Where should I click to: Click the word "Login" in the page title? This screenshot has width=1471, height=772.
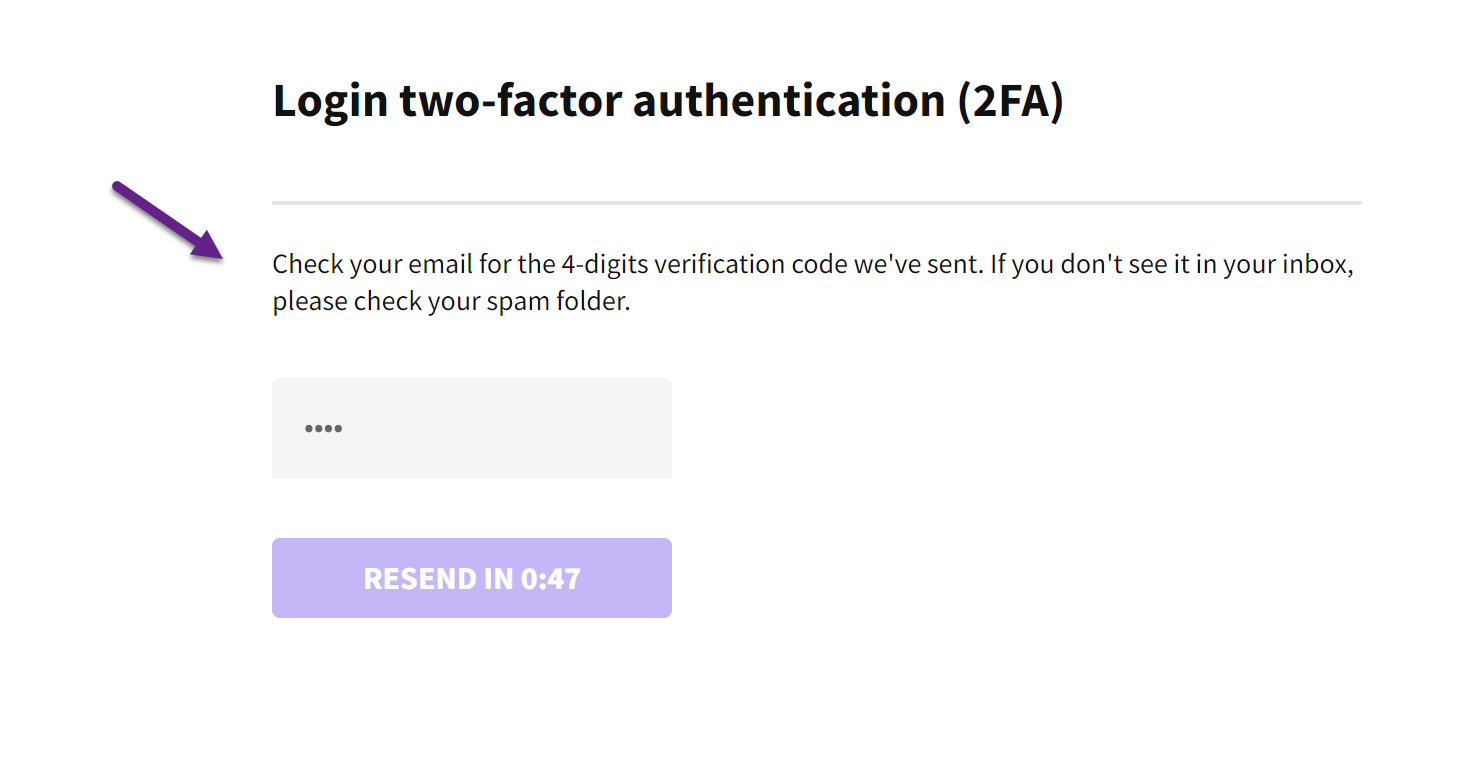pyautogui.click(x=329, y=101)
